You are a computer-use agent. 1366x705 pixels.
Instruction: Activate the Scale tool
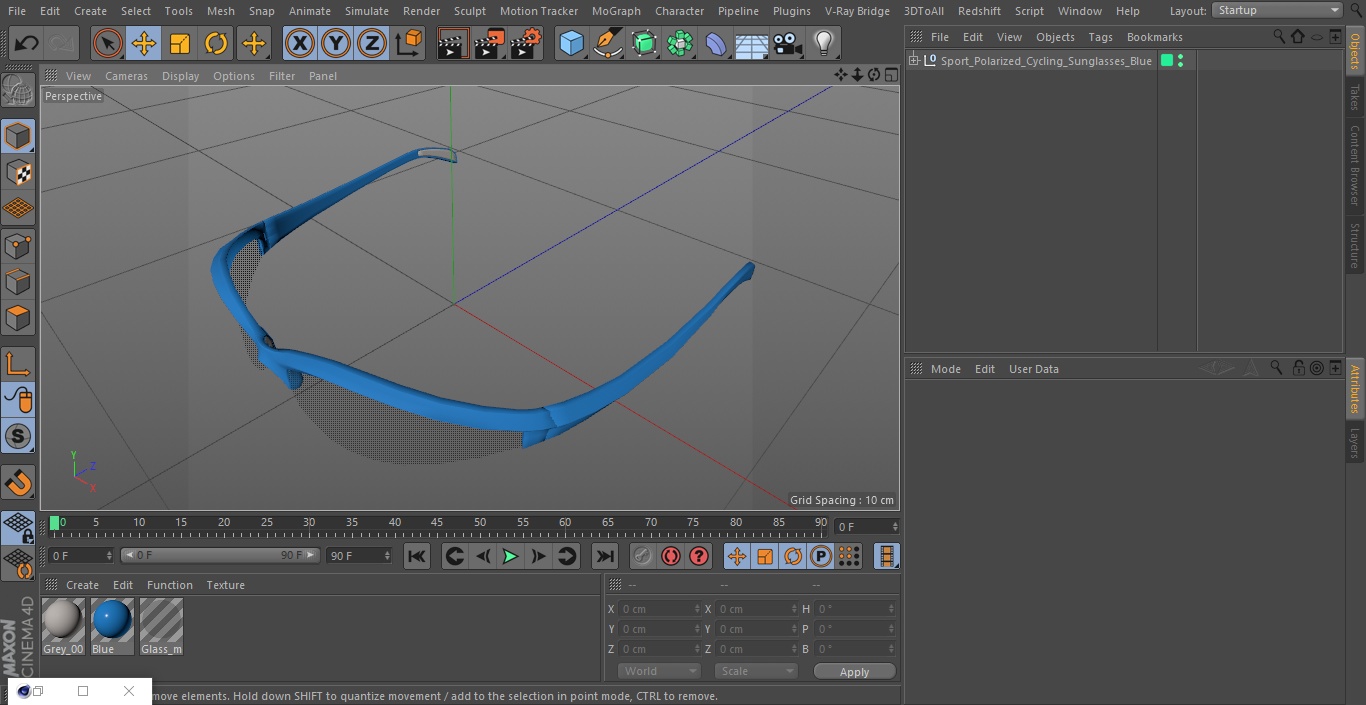click(180, 44)
